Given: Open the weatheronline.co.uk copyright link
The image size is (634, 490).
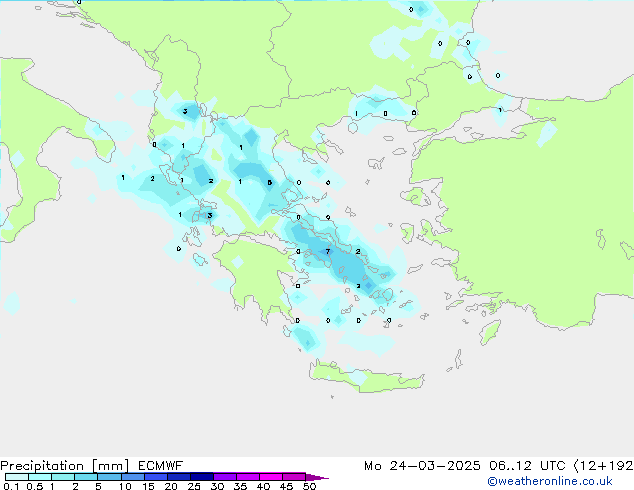Looking at the screenshot, I should coord(550,481).
